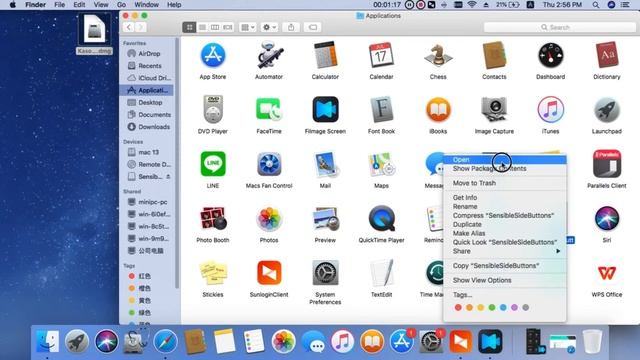Choose Move to Trash in context menu
This screenshot has height=360, width=640.
coord(505,183)
